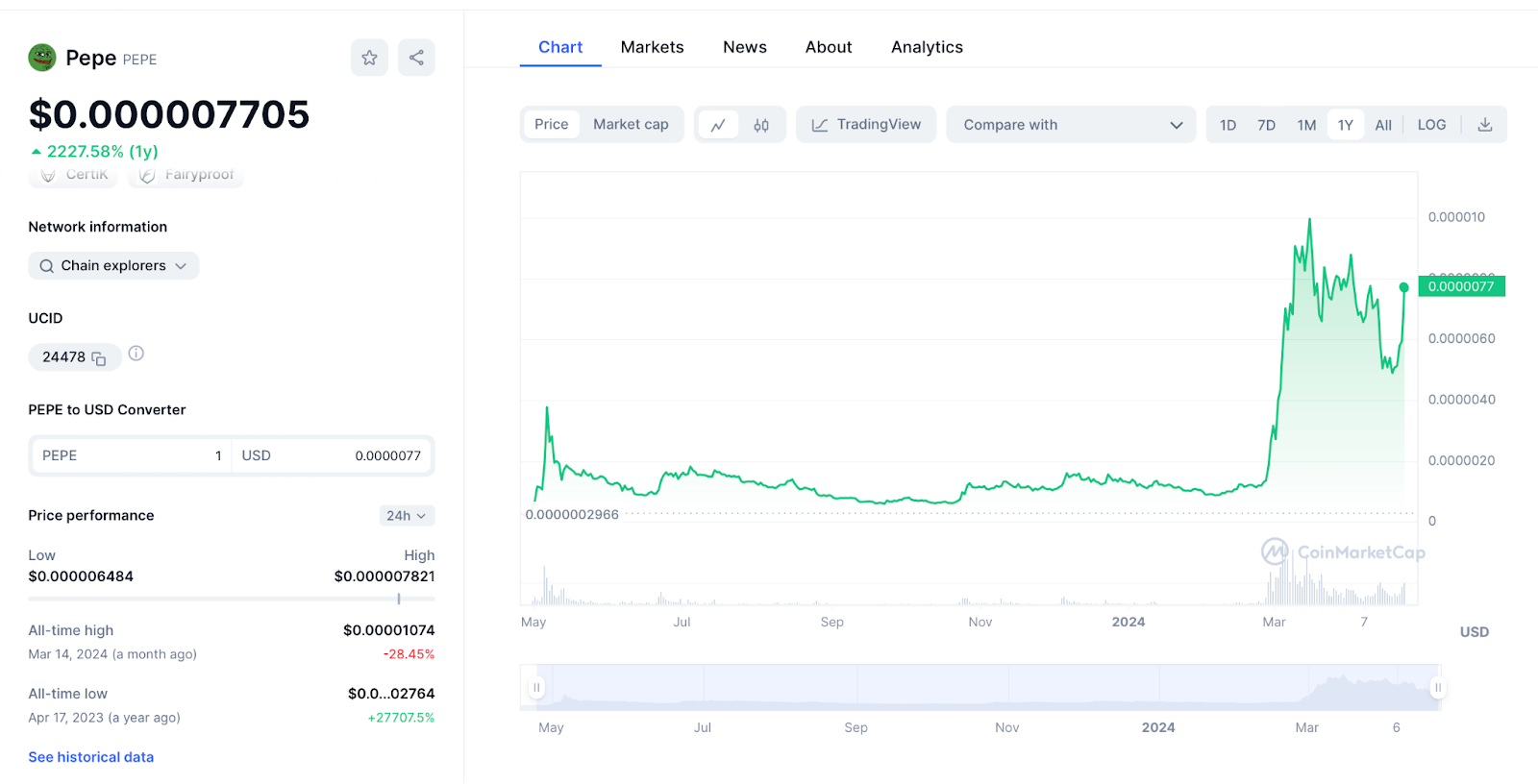Click the 24h high value $0.000007821
This screenshot has width=1538, height=784.
[x=384, y=576]
